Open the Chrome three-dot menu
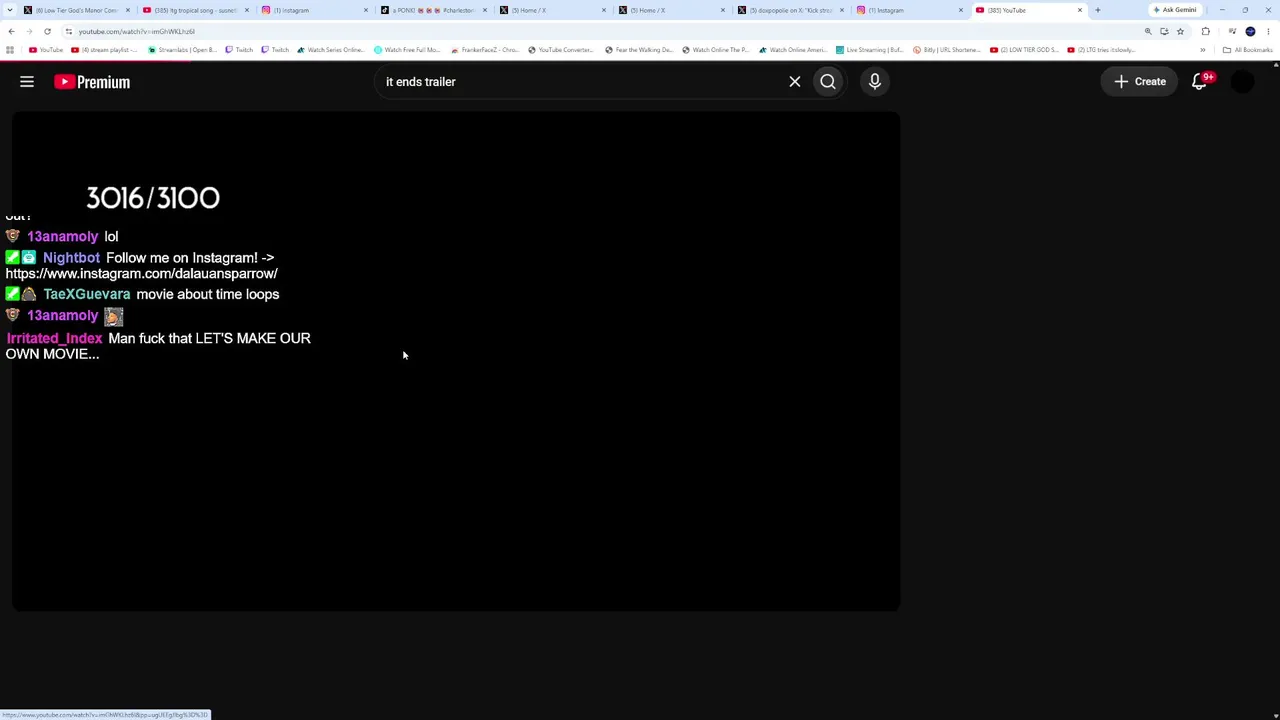 click(x=1268, y=31)
